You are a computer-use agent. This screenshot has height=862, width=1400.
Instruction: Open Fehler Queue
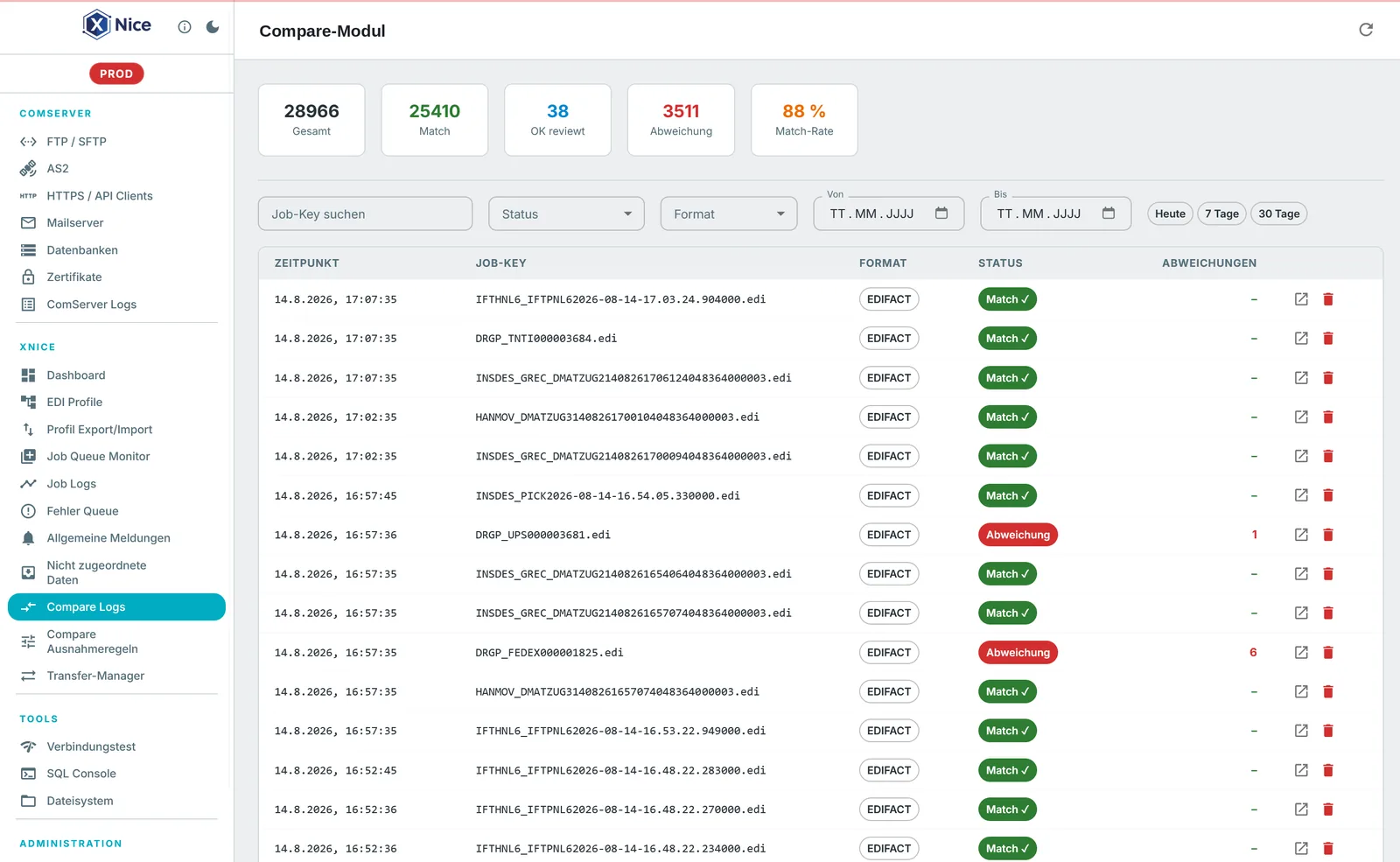(x=116, y=510)
